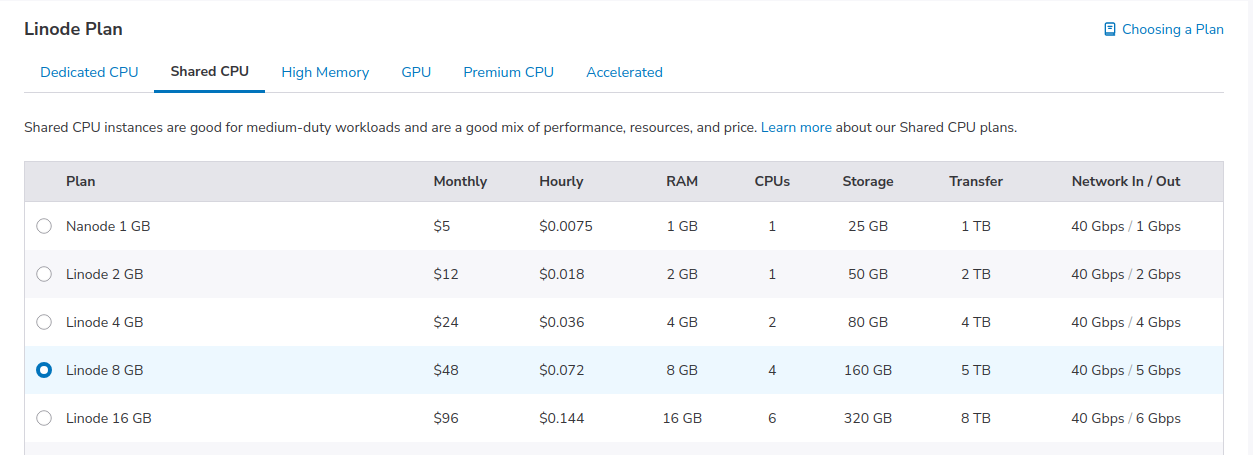This screenshot has height=455, width=1253.
Task: Go to the Premium CPU tab
Action: tap(508, 72)
